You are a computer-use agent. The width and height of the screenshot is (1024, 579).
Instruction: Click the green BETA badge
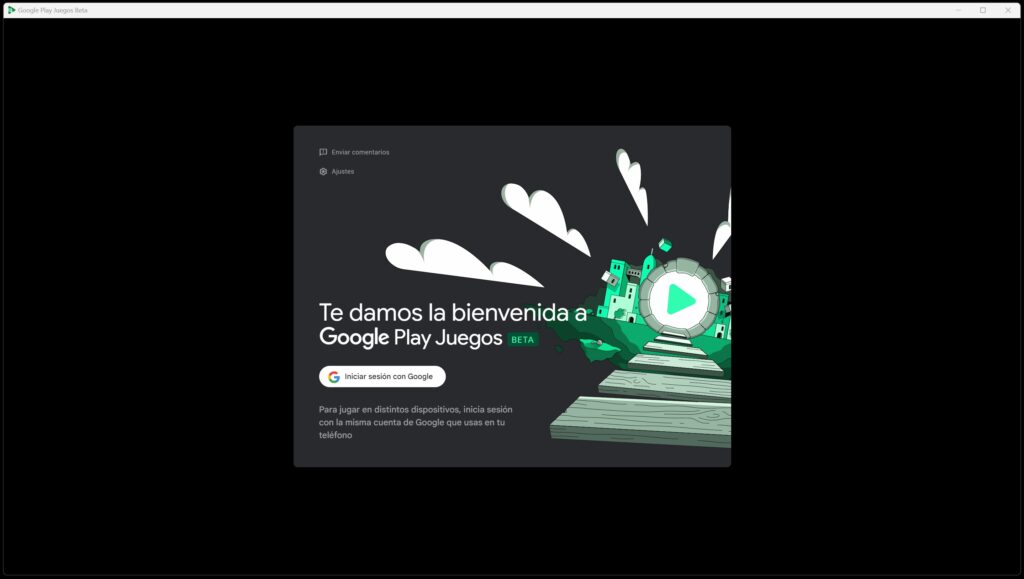coord(523,339)
